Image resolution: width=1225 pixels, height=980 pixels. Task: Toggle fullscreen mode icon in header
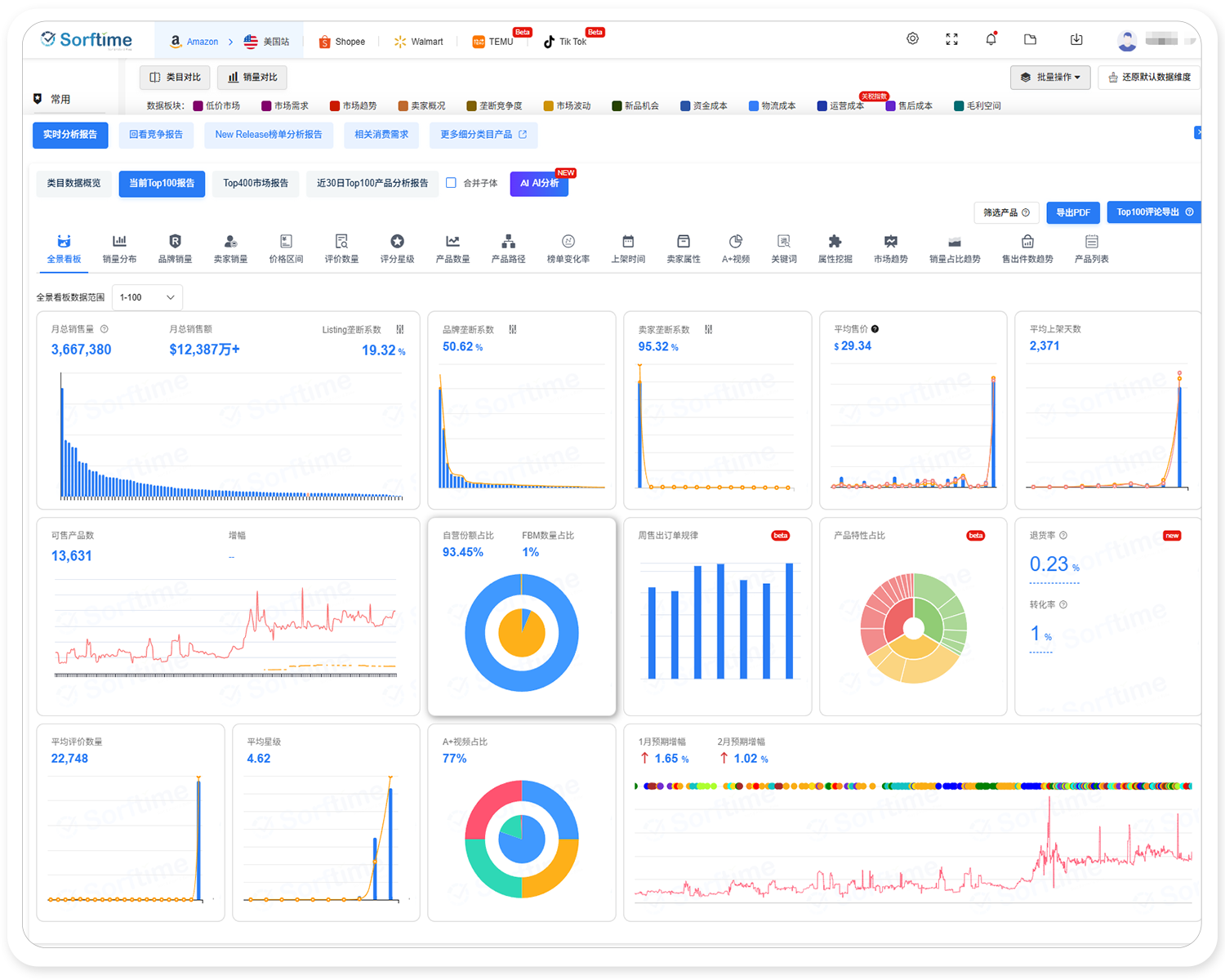coord(951,39)
